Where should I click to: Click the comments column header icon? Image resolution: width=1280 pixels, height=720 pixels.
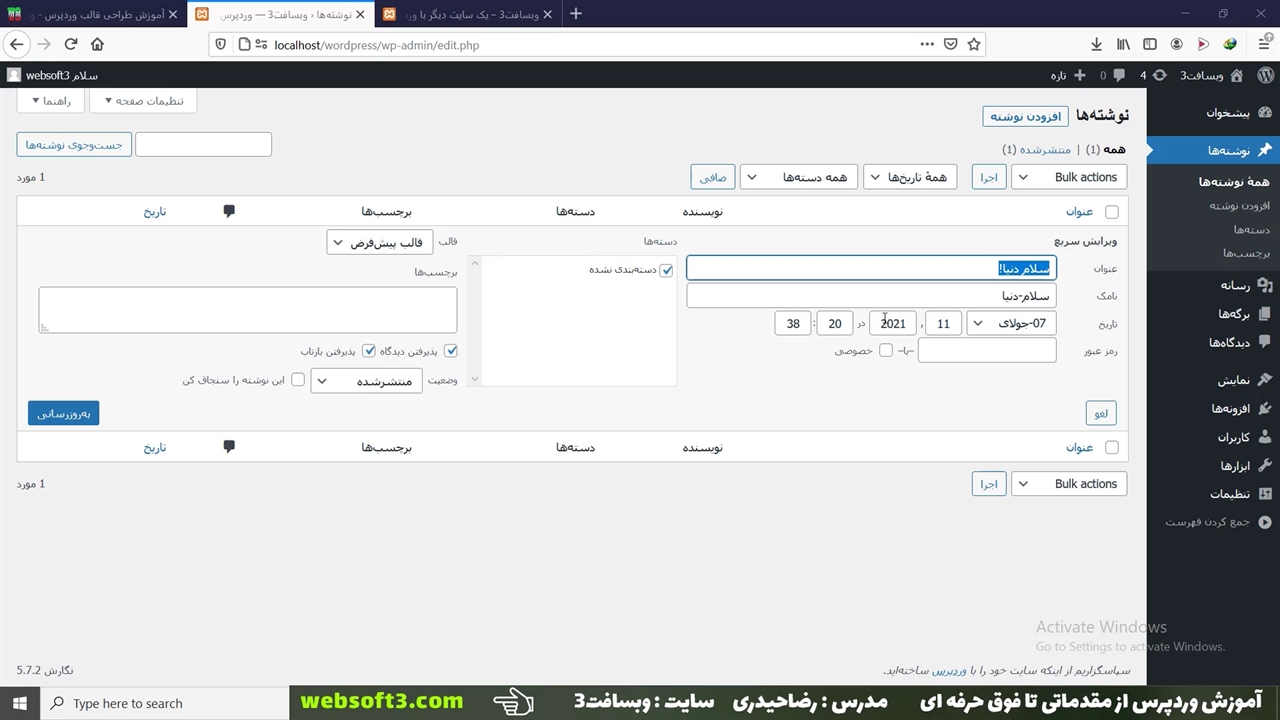pos(229,211)
